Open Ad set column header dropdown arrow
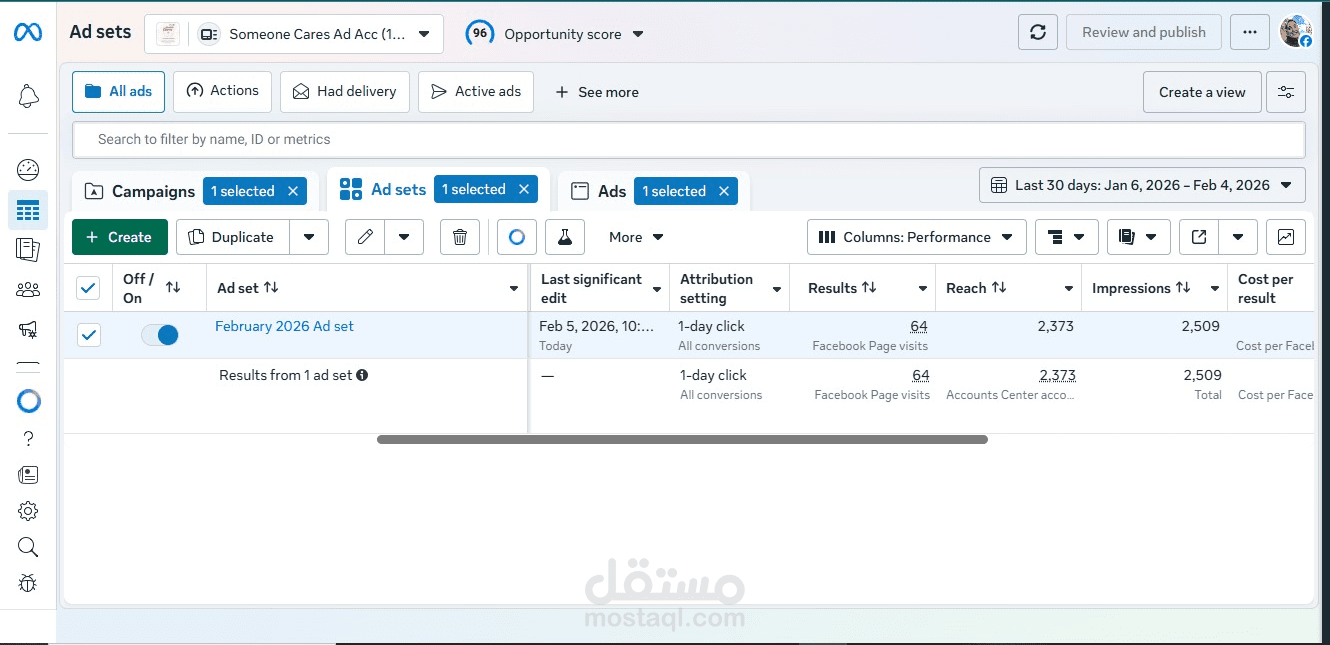 click(514, 289)
